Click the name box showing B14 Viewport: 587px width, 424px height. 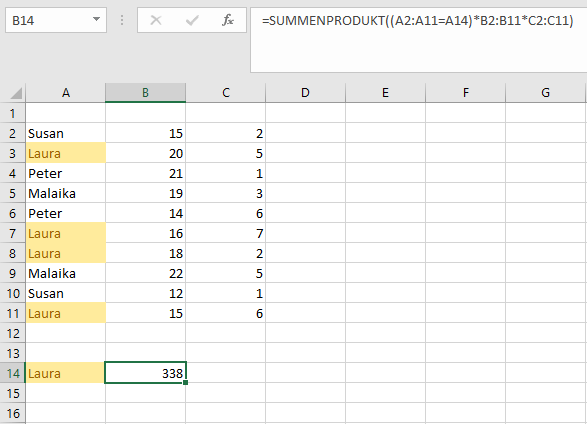point(56,20)
